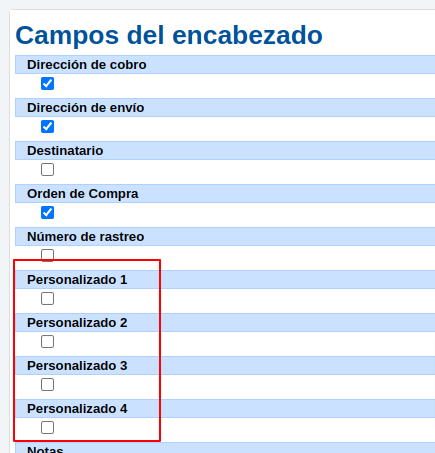Check the Personalizado 1 checkbox
Screen dimensions: 435x453
click(x=47, y=299)
